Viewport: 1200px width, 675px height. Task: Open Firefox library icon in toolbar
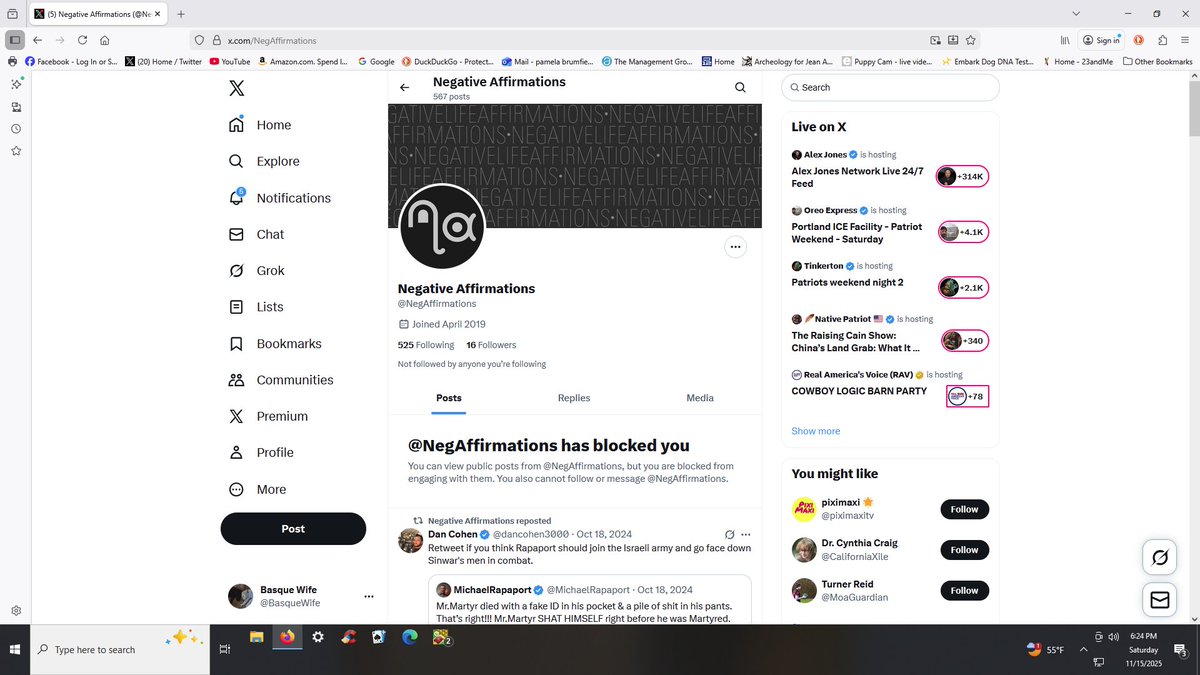pos(1067,40)
